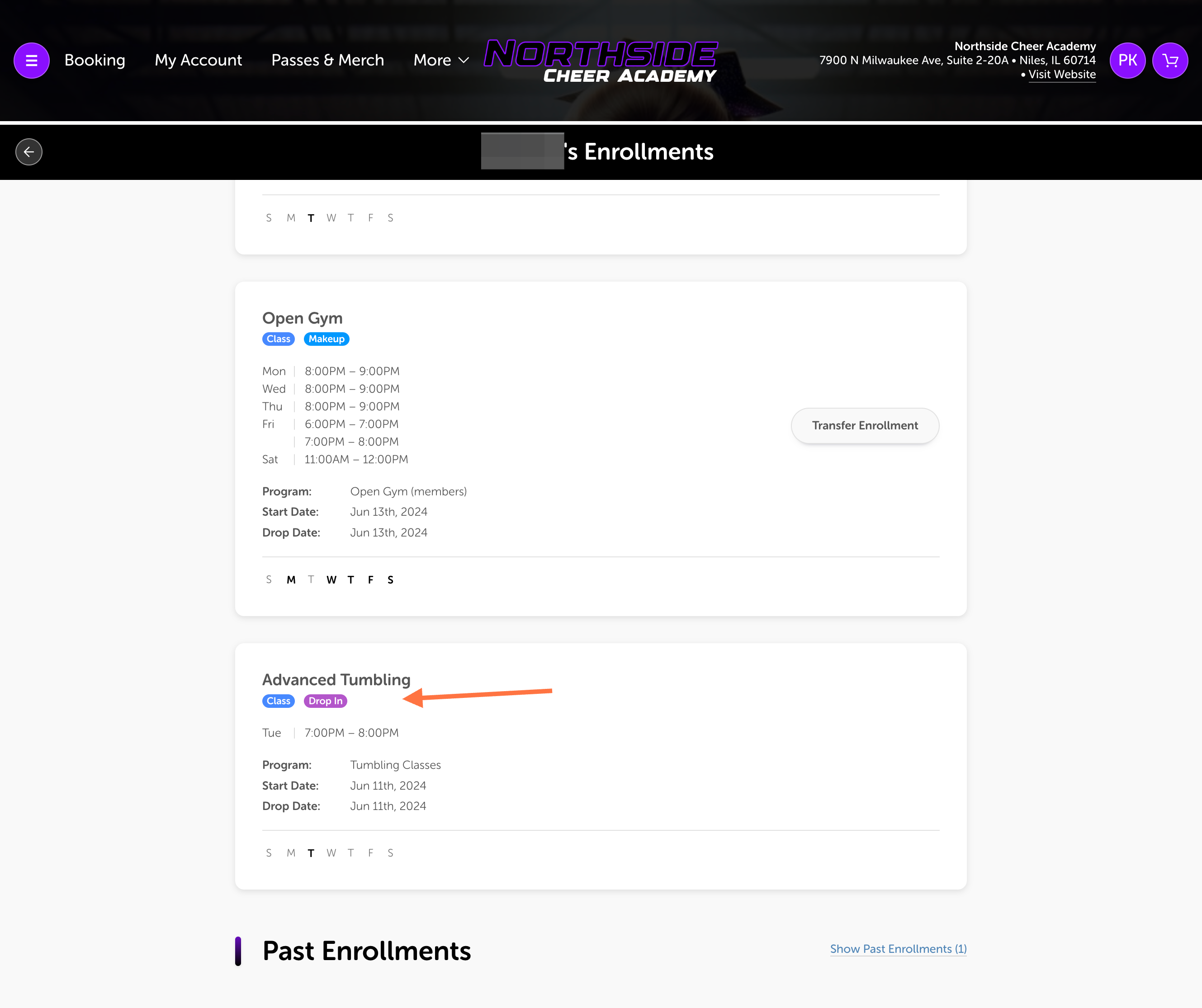Click the Makeup tag under Open Gym
Screen dimensions: 1202x1008
[x=326, y=339]
